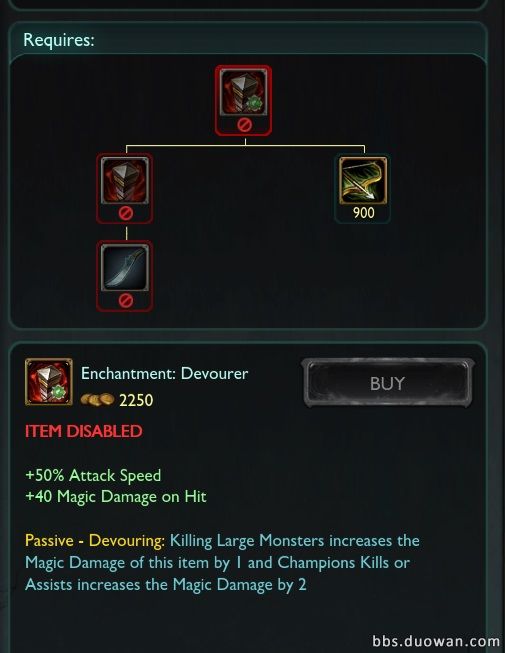Click the +40 Magic Damage on Hit stat
This screenshot has width=505, height=653.
pyautogui.click(x=116, y=496)
